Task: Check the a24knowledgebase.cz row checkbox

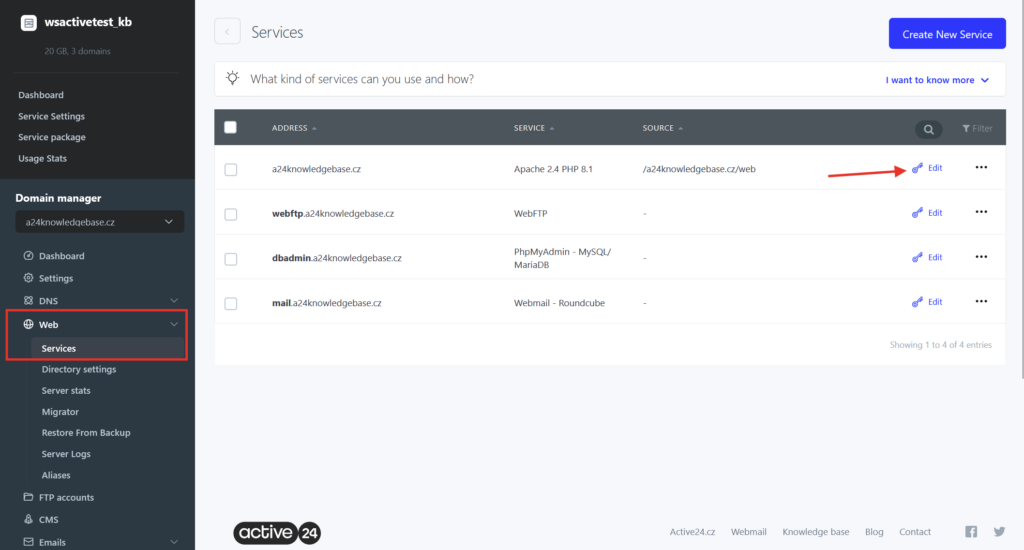Action: pos(231,170)
